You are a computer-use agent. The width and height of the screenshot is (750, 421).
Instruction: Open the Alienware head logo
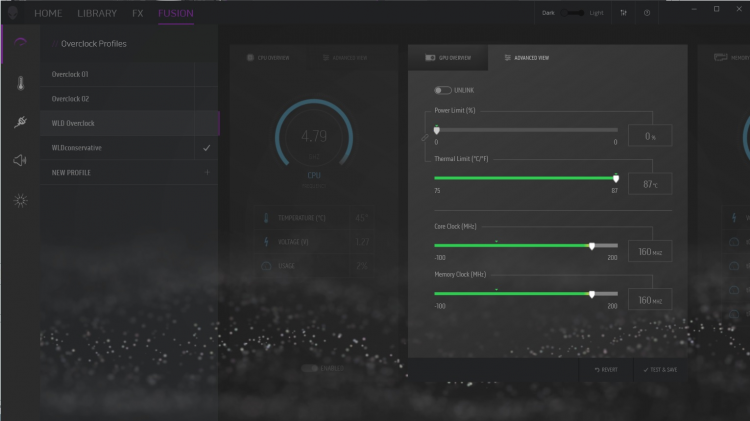[x=13, y=13]
